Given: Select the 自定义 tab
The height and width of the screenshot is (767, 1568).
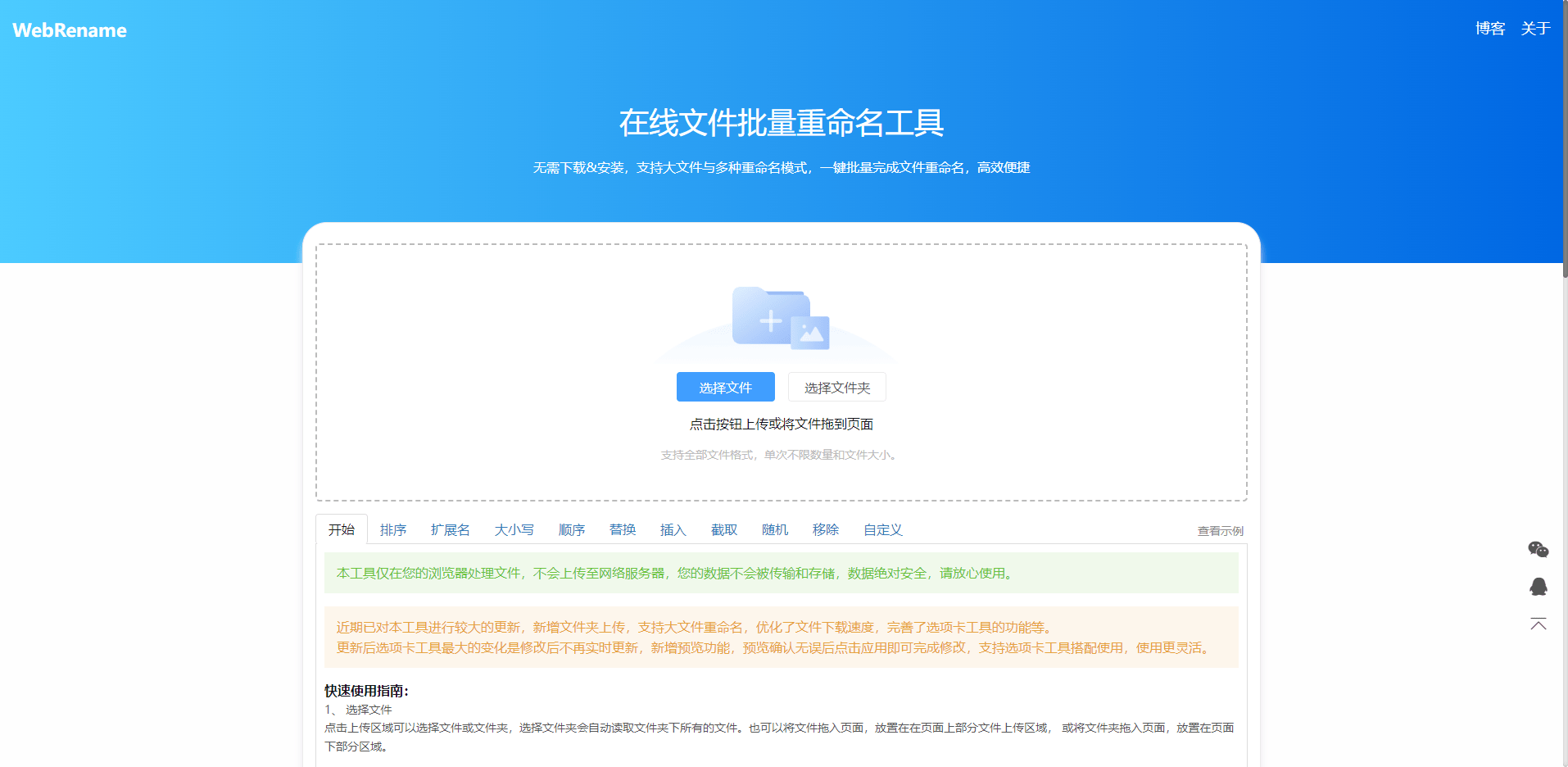Looking at the screenshot, I should click(881, 529).
